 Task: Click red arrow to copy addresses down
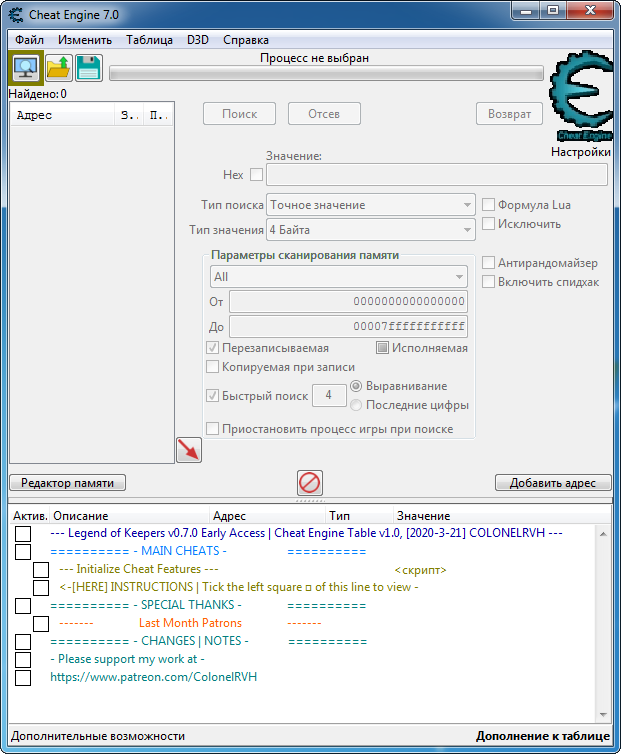[x=189, y=450]
